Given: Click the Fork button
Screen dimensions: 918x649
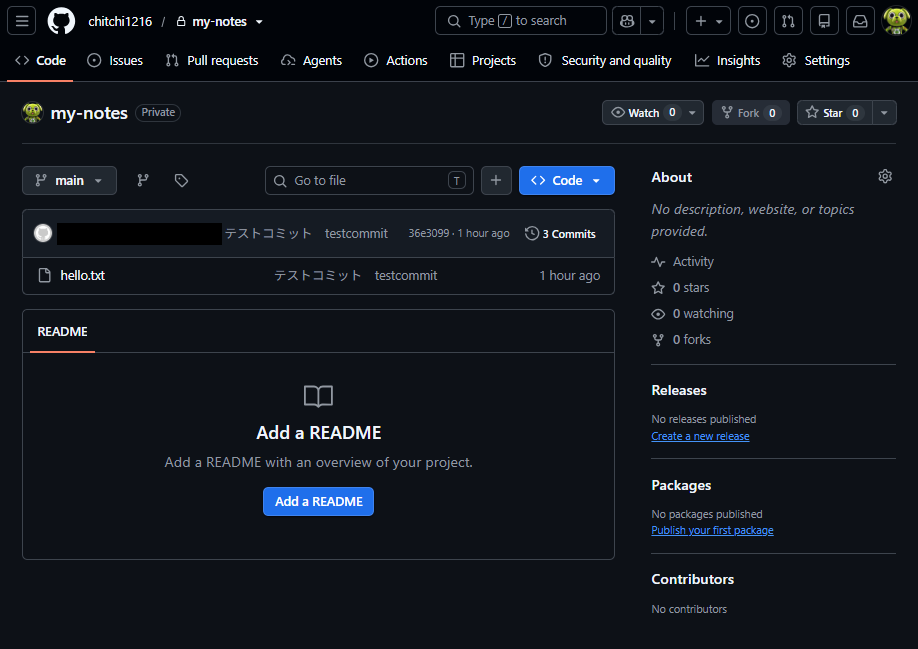Looking at the screenshot, I should point(751,113).
